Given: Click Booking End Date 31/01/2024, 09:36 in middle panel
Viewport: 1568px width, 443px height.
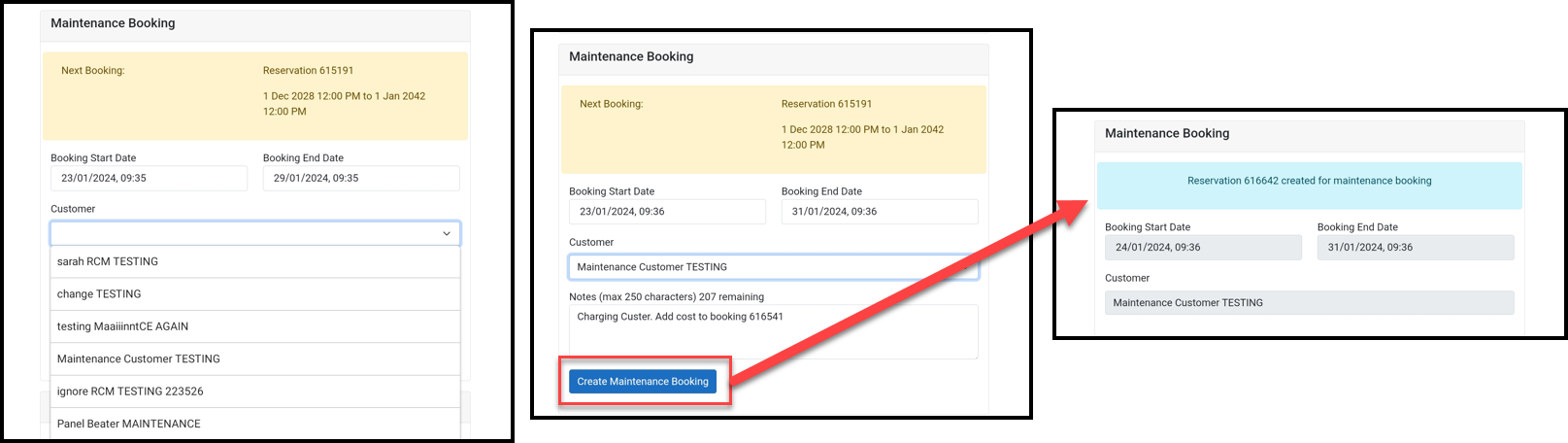Looking at the screenshot, I should [x=880, y=211].
